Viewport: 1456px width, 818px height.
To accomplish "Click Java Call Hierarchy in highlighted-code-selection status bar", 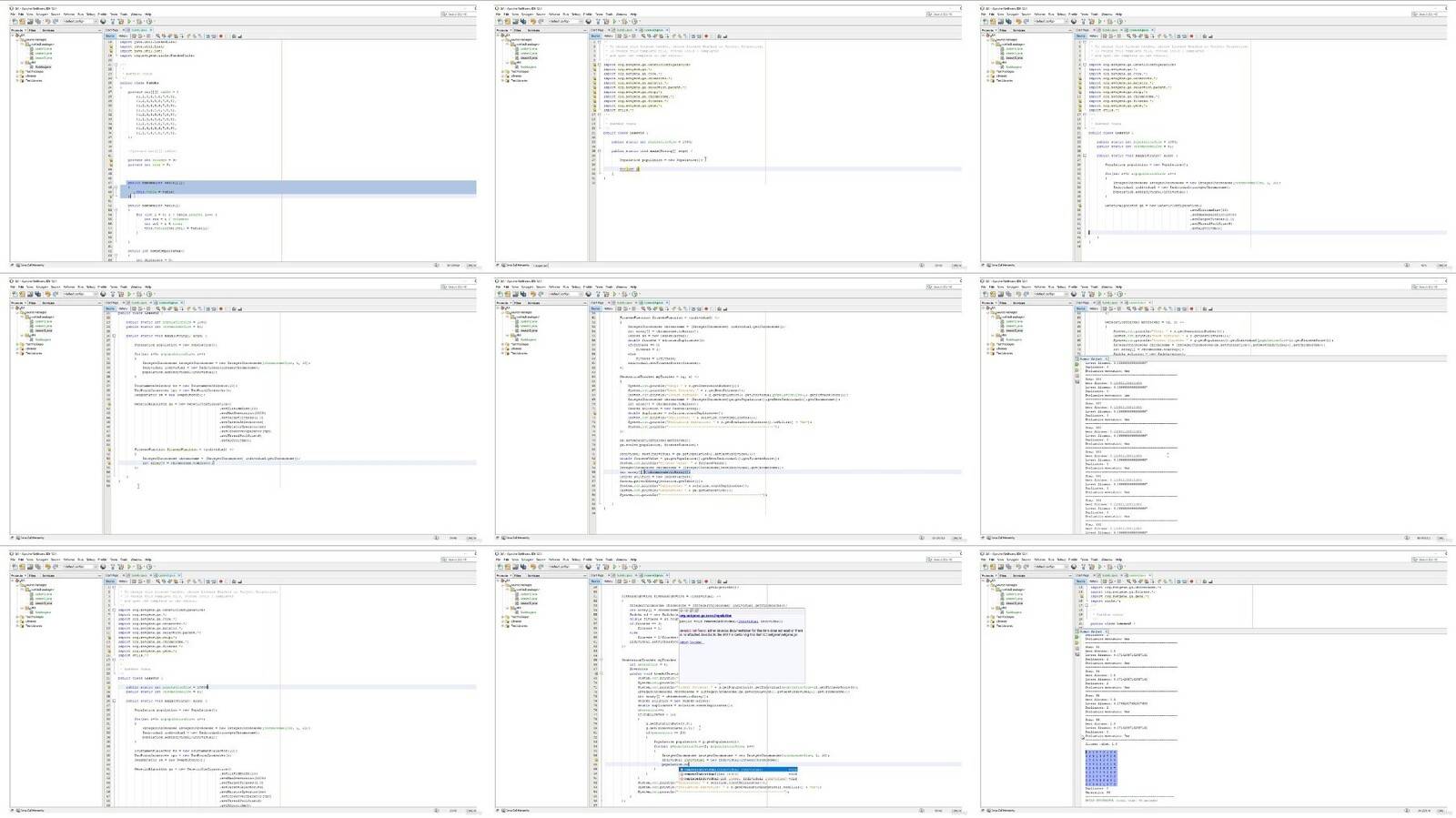I will (x=32, y=265).
